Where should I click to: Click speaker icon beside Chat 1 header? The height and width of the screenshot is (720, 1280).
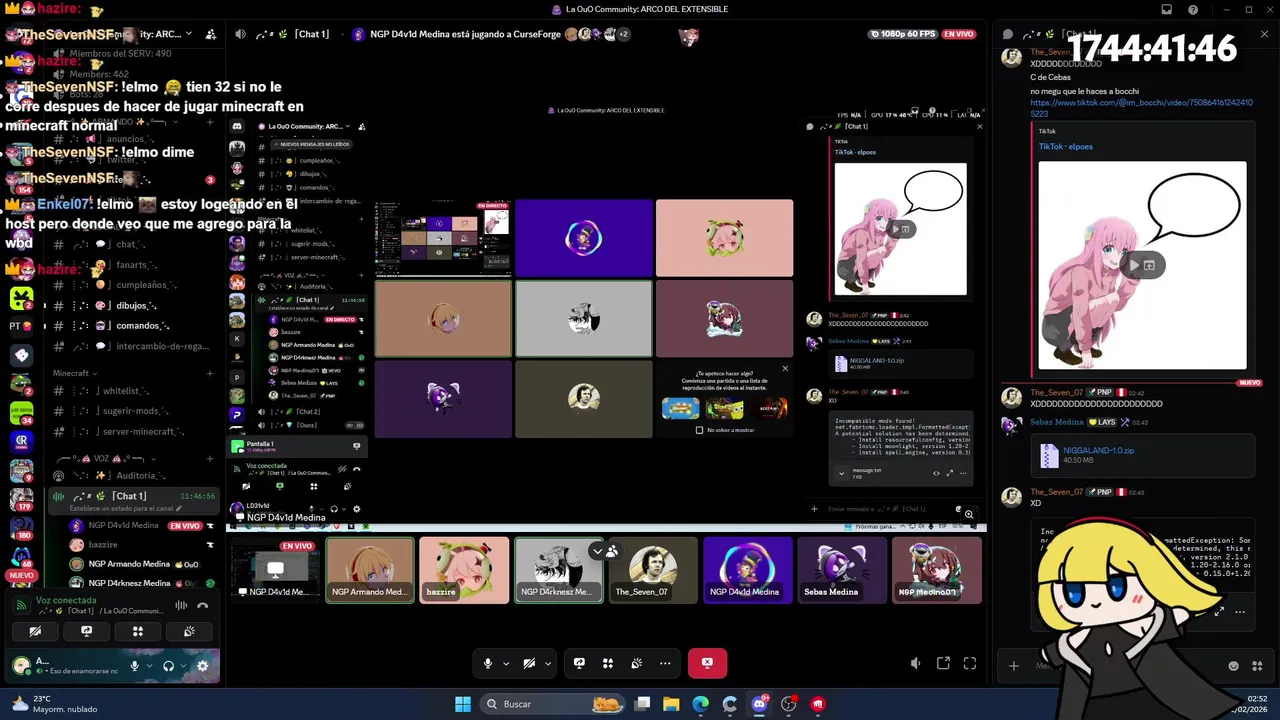pyautogui.click(x=240, y=34)
